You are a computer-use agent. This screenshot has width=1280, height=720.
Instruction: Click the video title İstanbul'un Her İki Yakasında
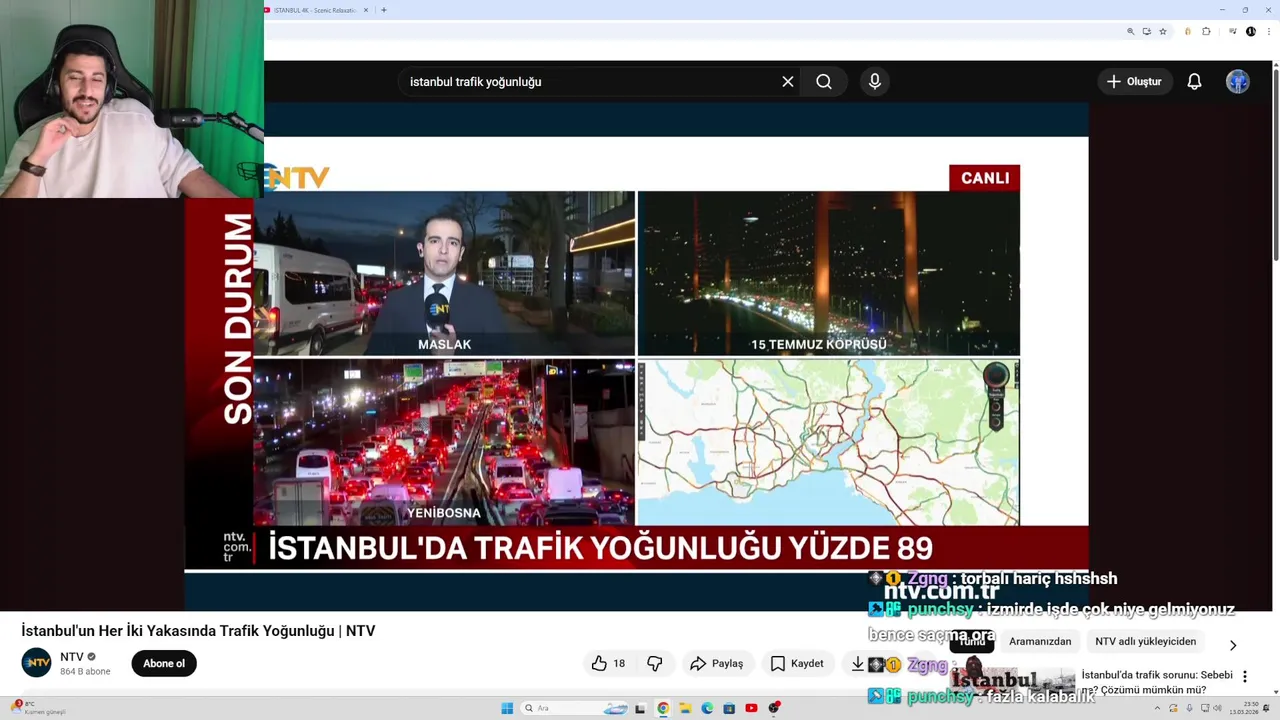pos(198,631)
